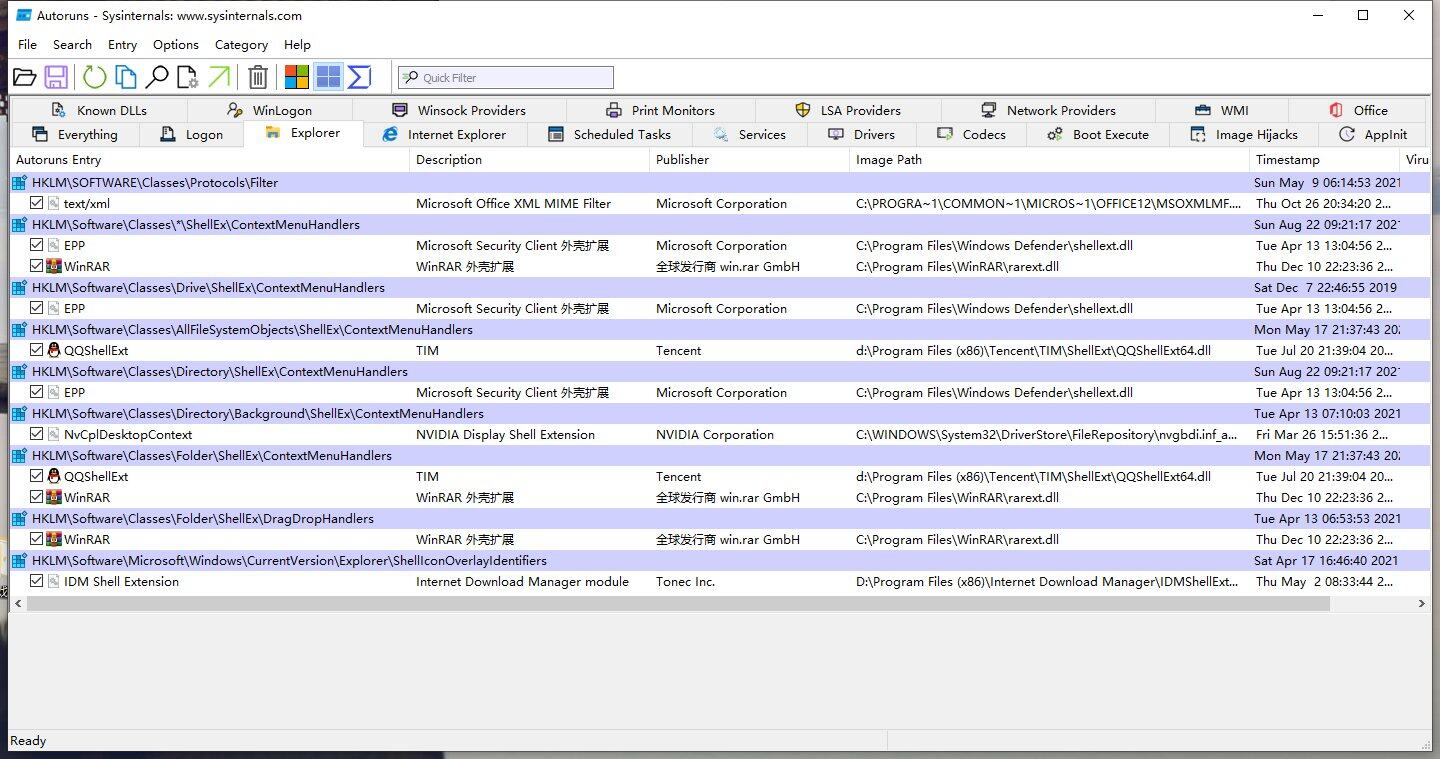
Task: Uncheck WinRAR under Folder\ShellEx\DragDropHandlers
Action: click(x=37, y=539)
